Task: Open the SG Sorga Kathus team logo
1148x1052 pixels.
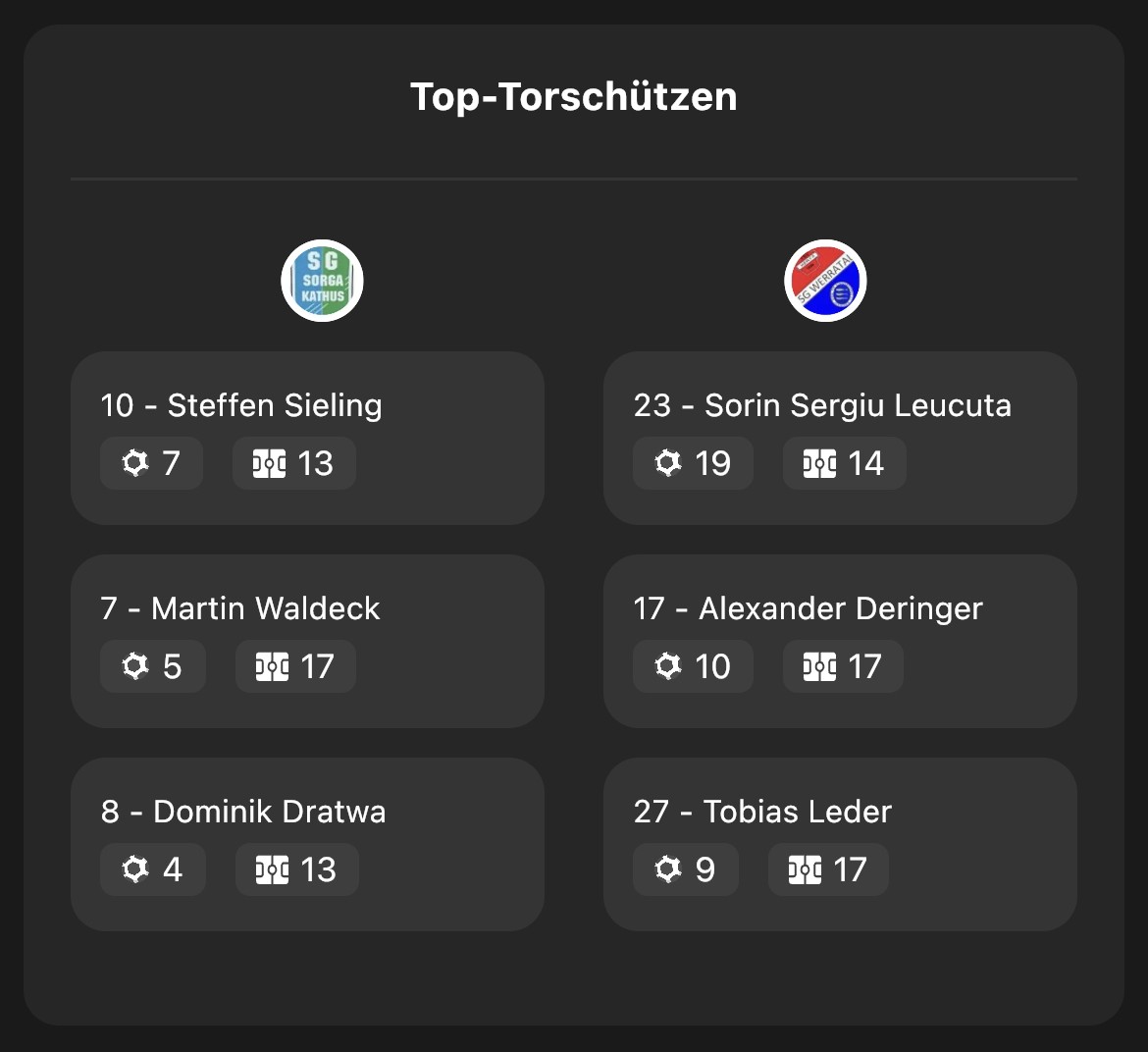Action: click(x=322, y=281)
